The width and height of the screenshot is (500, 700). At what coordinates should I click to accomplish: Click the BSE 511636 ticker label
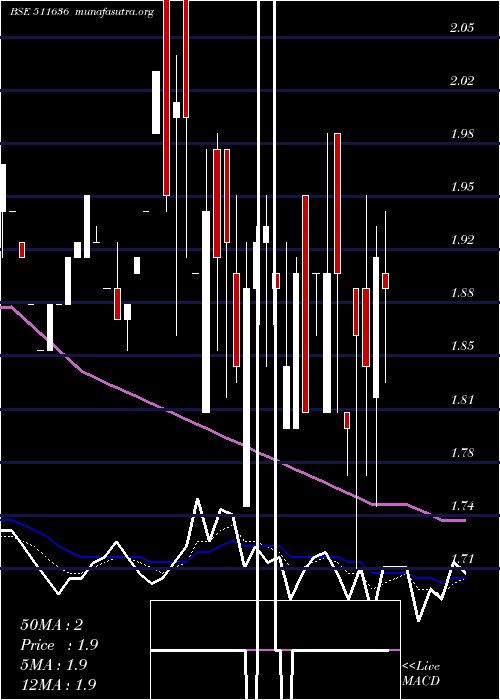[x=39, y=12]
